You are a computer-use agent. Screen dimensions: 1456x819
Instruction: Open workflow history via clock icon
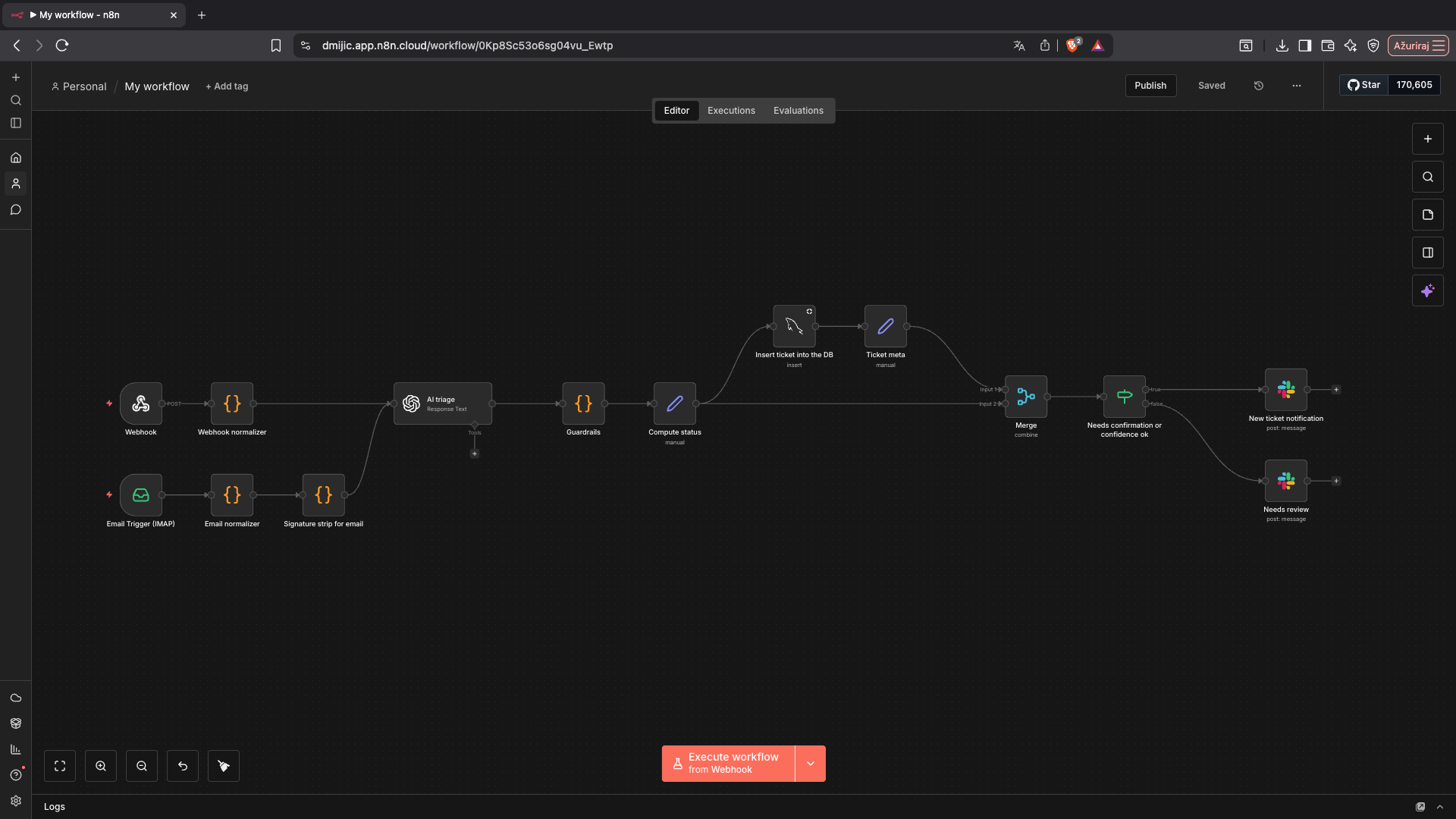click(1258, 85)
